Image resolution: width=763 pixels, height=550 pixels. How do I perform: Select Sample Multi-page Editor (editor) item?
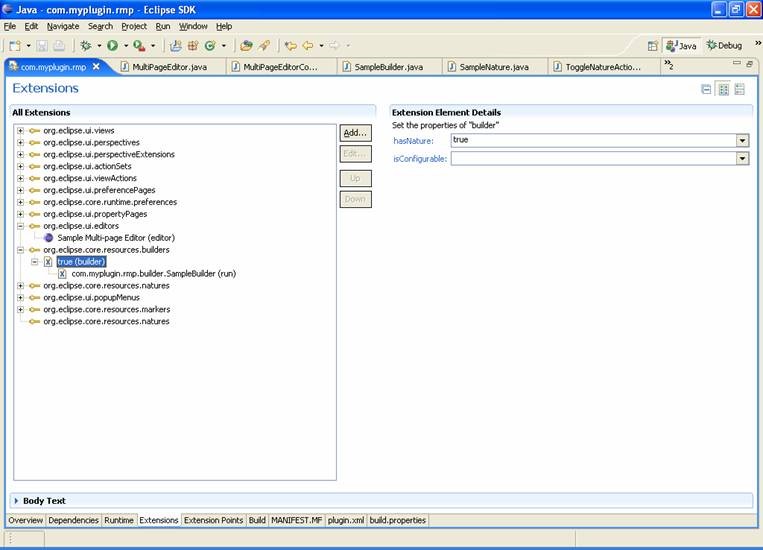point(116,238)
